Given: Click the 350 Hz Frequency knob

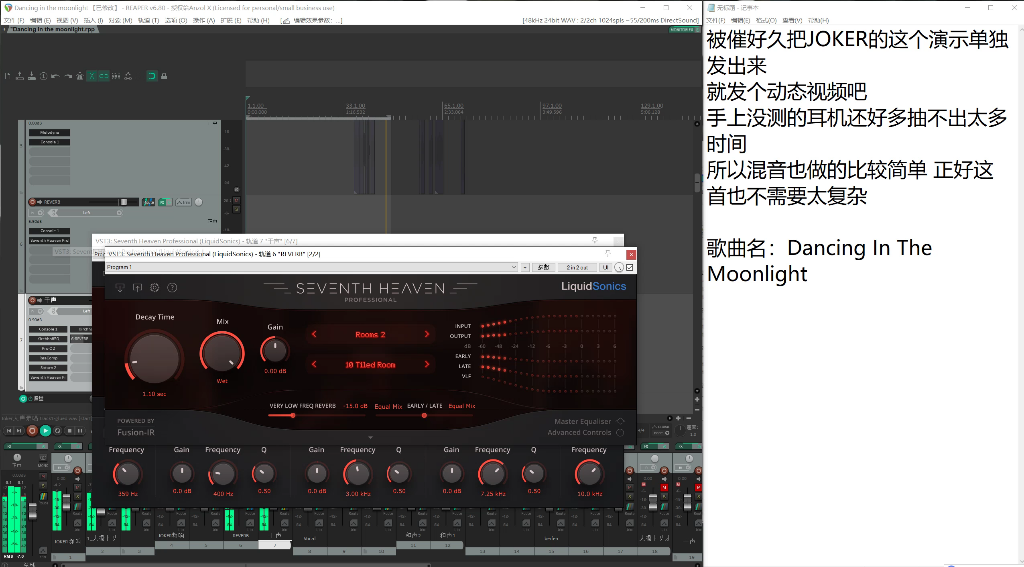Looking at the screenshot, I should coord(127,474).
